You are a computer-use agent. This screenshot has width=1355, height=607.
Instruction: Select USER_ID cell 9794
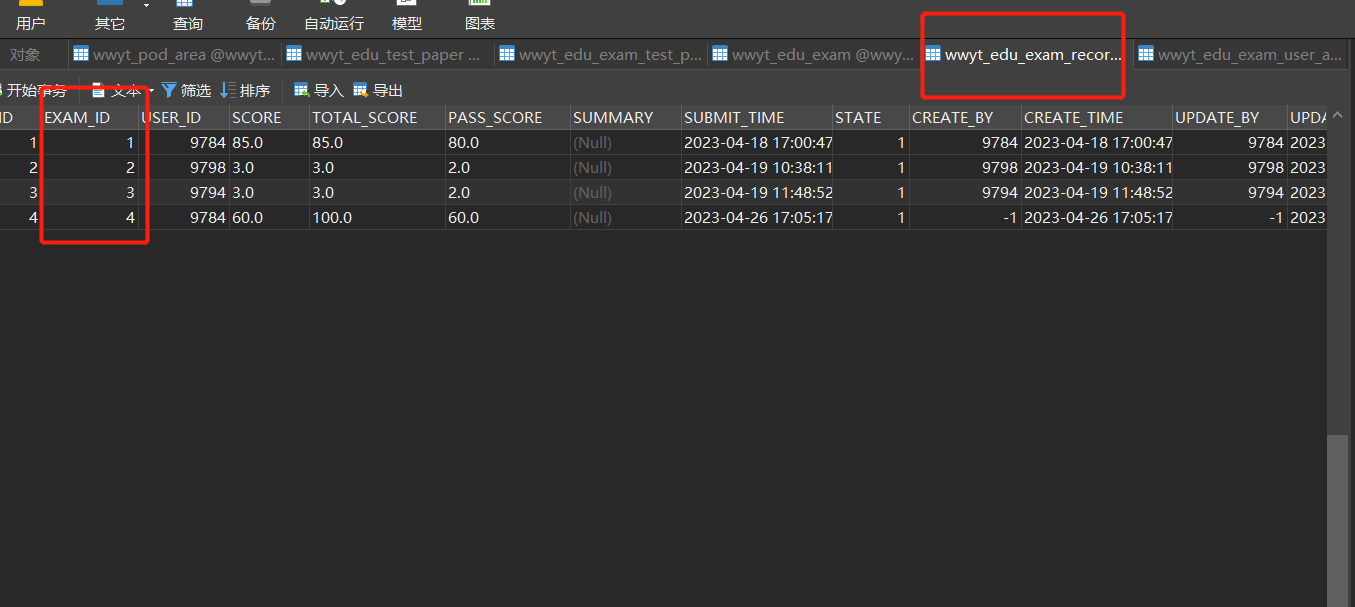(x=184, y=192)
